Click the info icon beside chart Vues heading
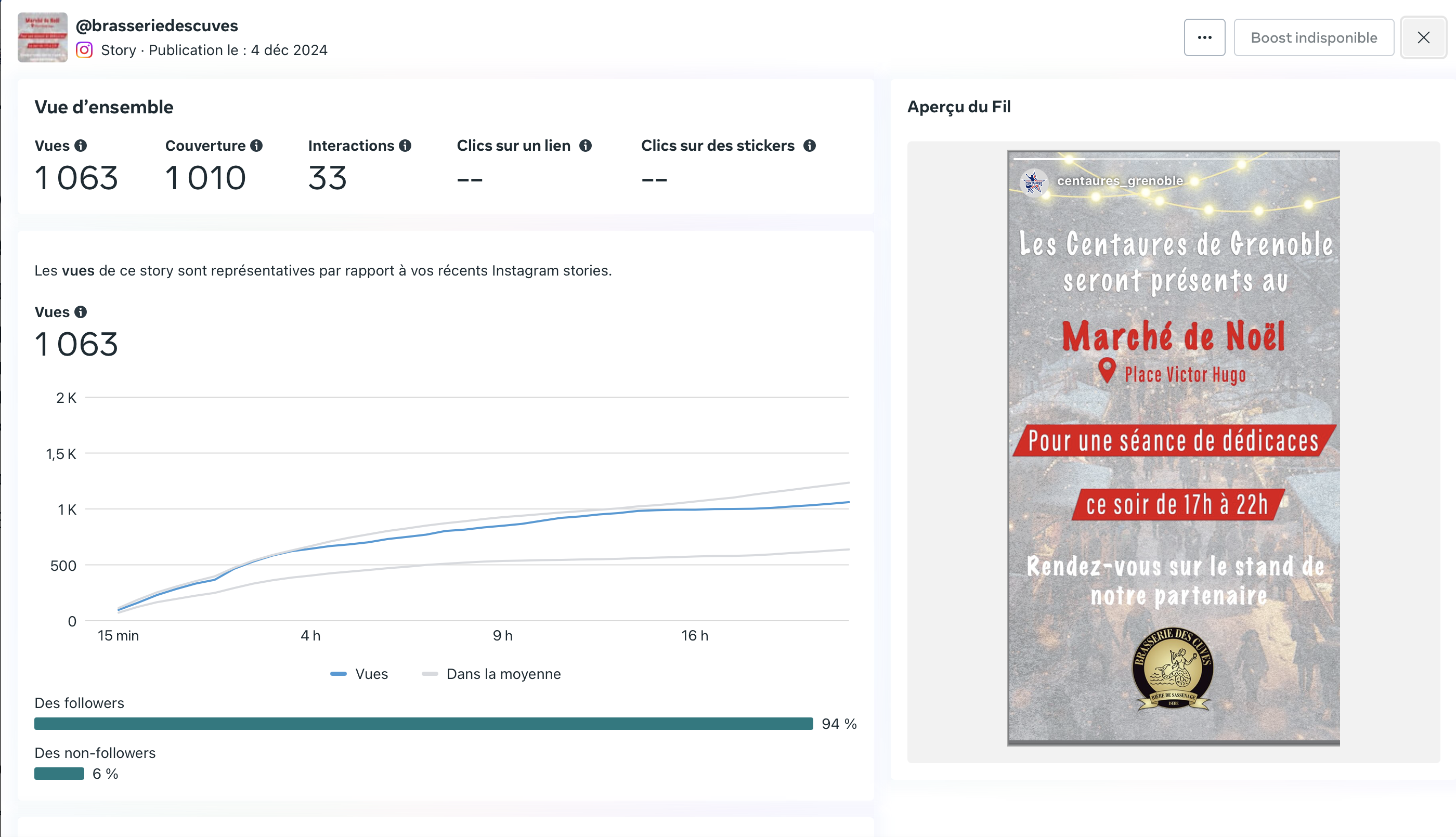 [x=81, y=311]
